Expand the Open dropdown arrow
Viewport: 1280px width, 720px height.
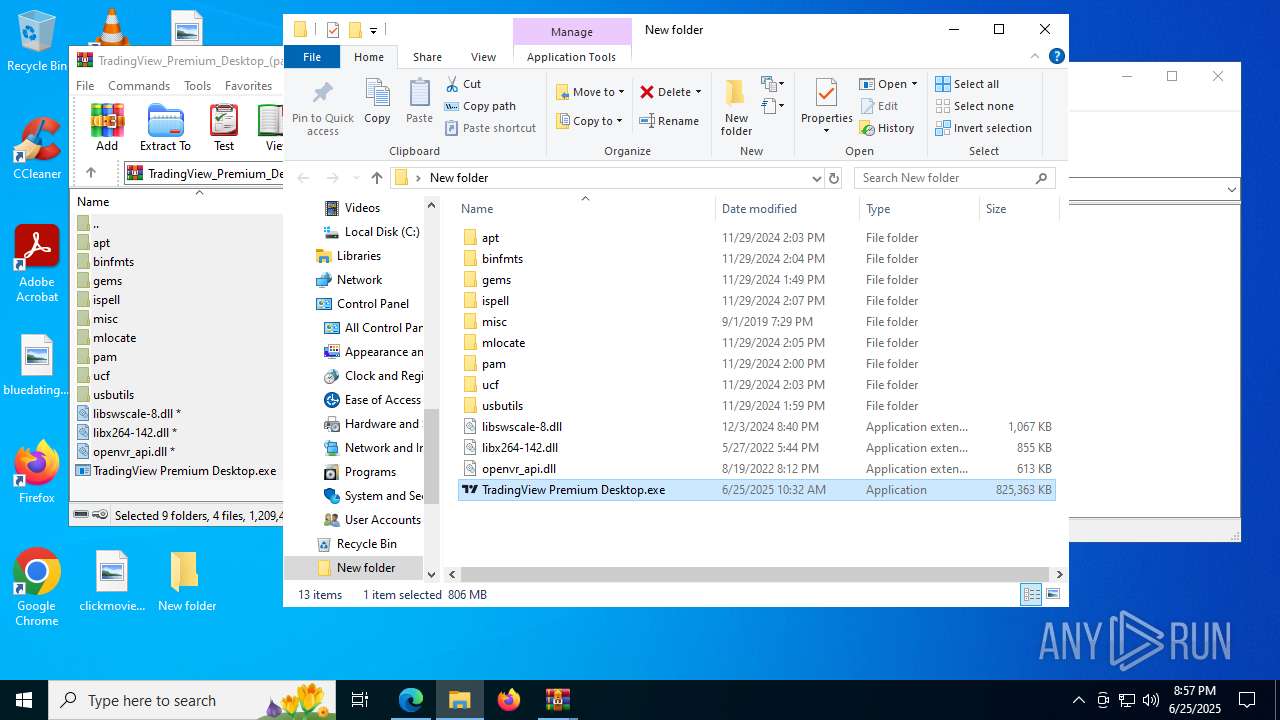pyautogui.click(x=914, y=84)
